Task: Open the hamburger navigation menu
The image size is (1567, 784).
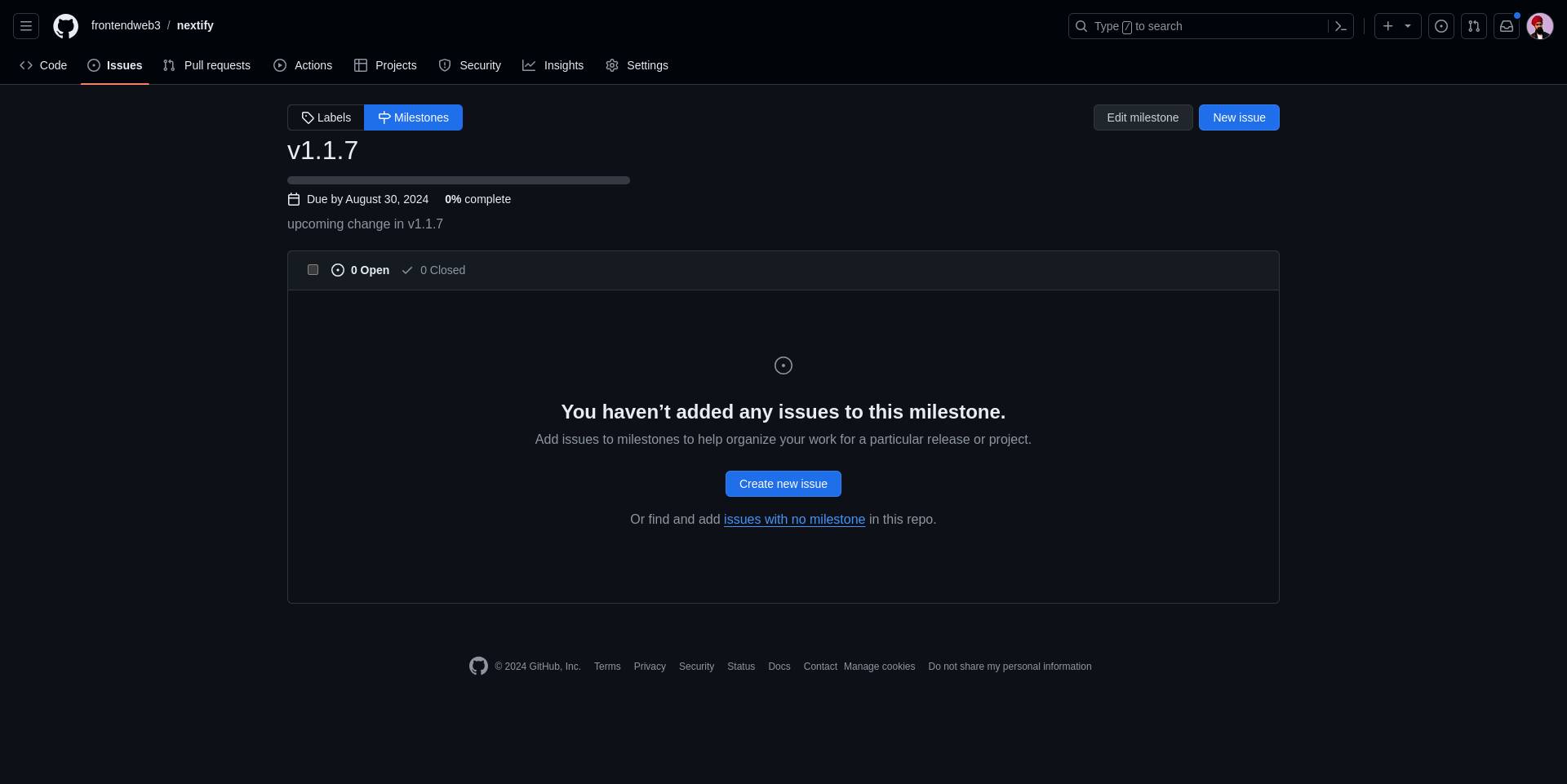Action: pos(26,26)
